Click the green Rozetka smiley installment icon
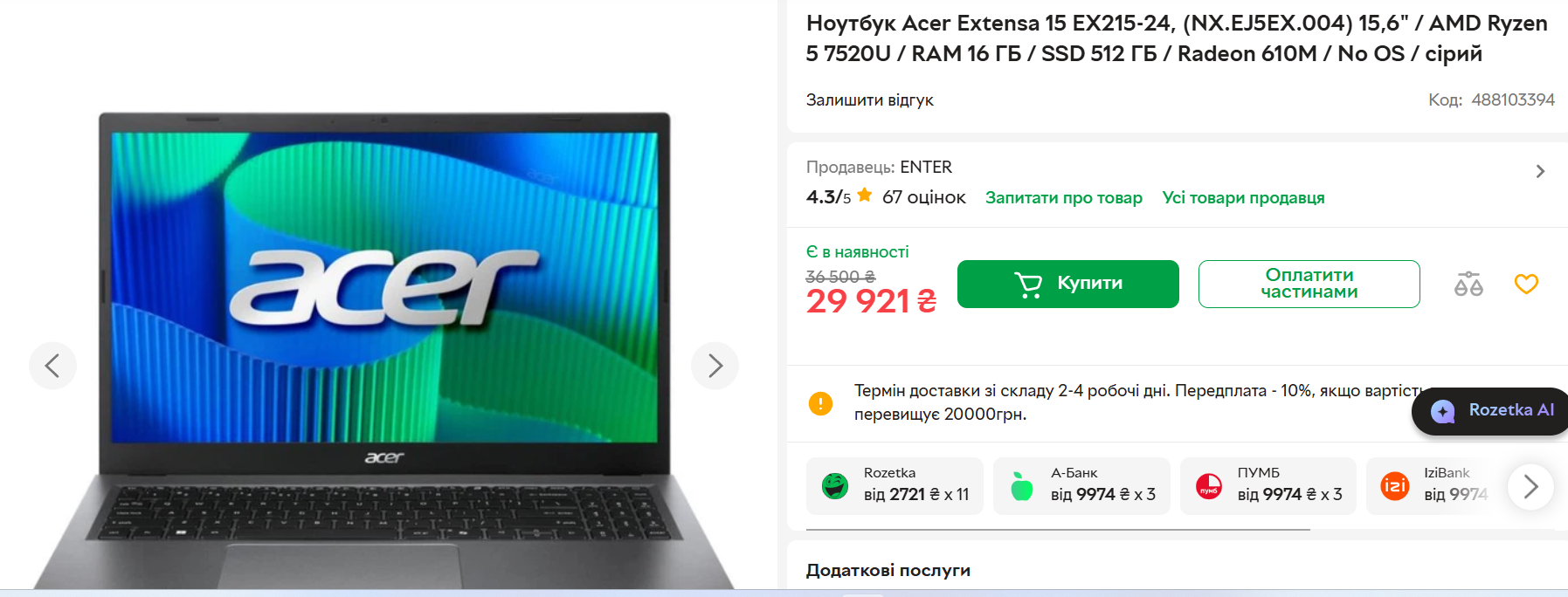The image size is (1568, 597). (x=835, y=485)
